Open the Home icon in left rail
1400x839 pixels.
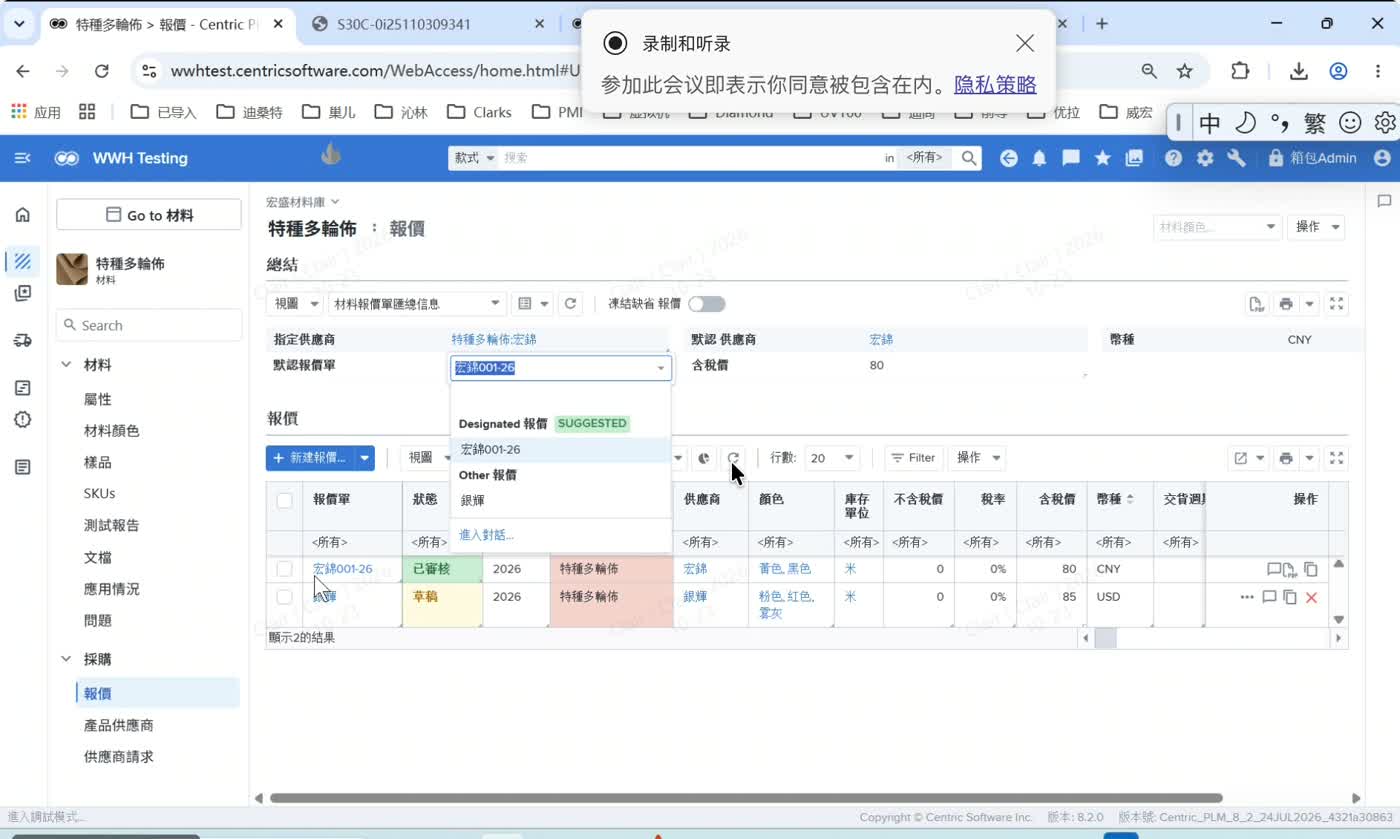click(x=23, y=215)
